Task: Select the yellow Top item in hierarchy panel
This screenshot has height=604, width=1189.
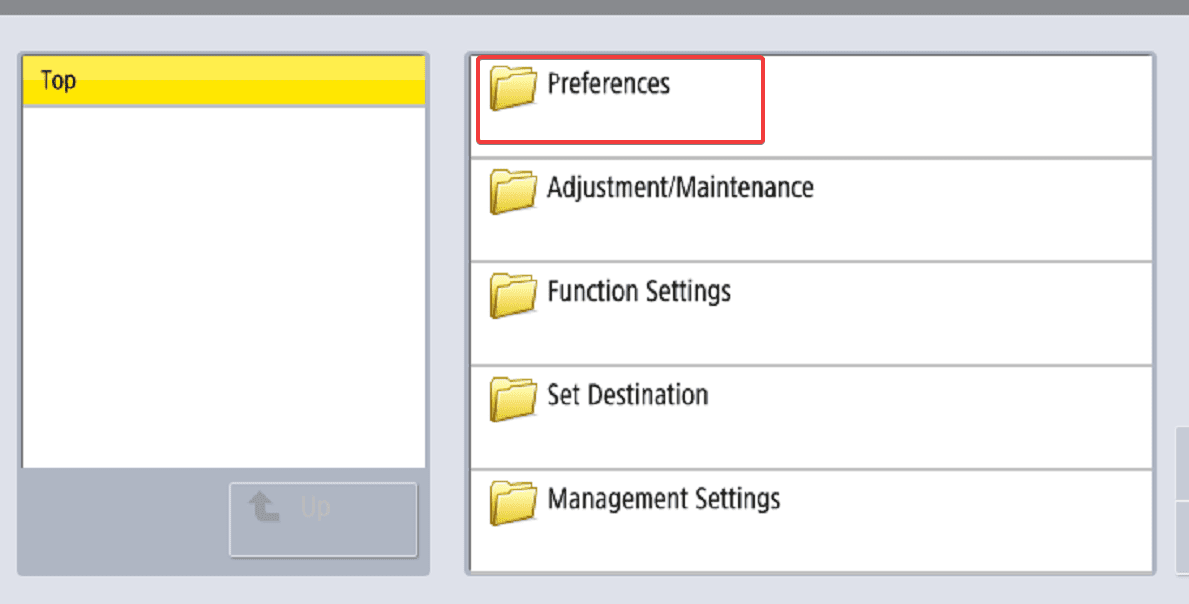Action: point(224,80)
